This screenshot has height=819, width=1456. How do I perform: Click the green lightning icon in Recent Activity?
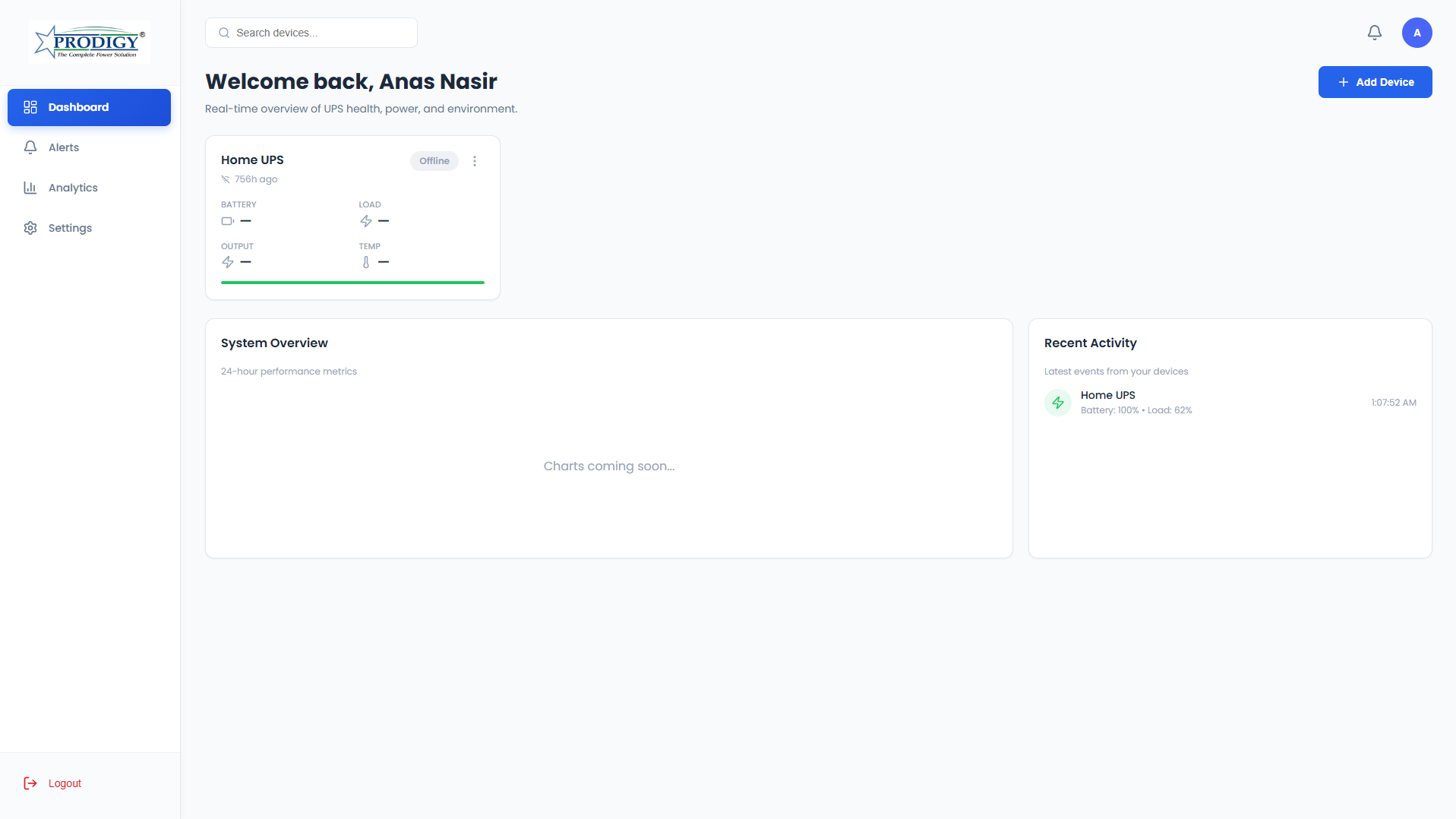[x=1057, y=402]
